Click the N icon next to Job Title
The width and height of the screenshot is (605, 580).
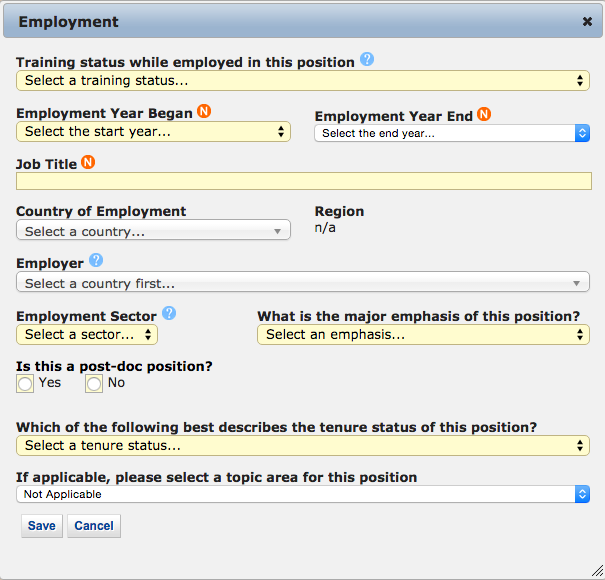click(x=88, y=162)
